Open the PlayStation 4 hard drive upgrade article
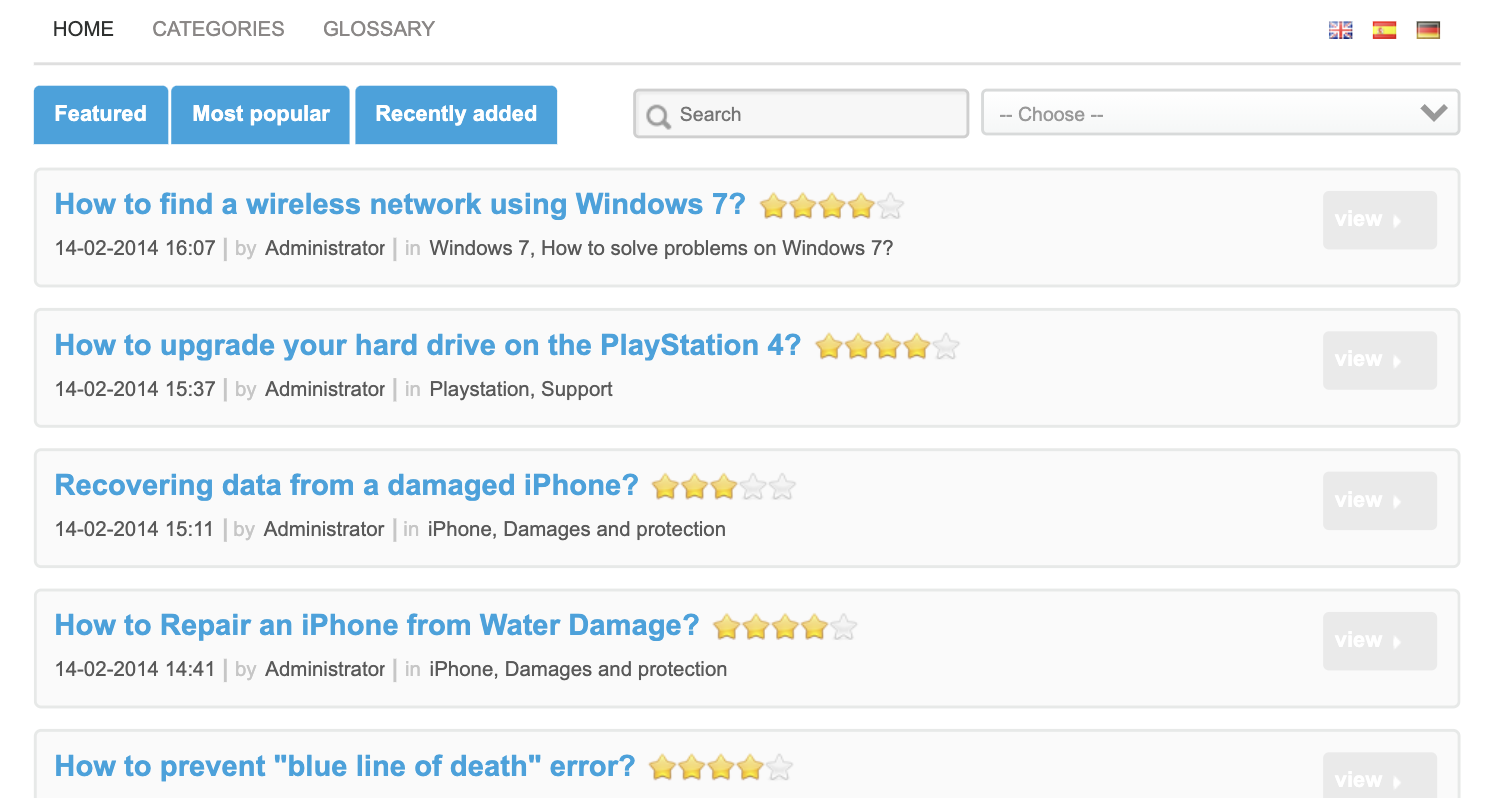 click(428, 345)
